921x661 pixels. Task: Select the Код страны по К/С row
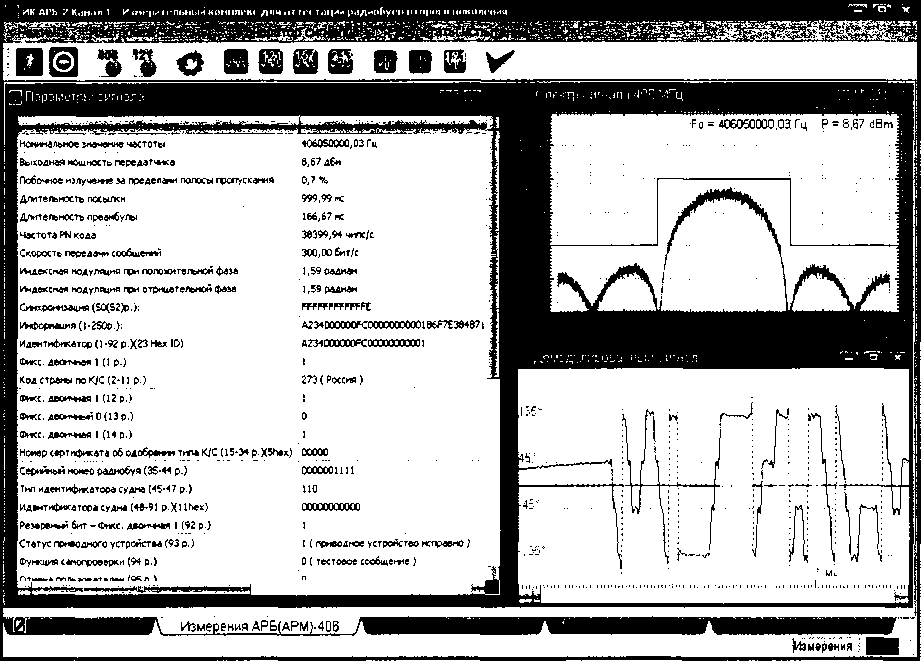click(x=150, y=380)
